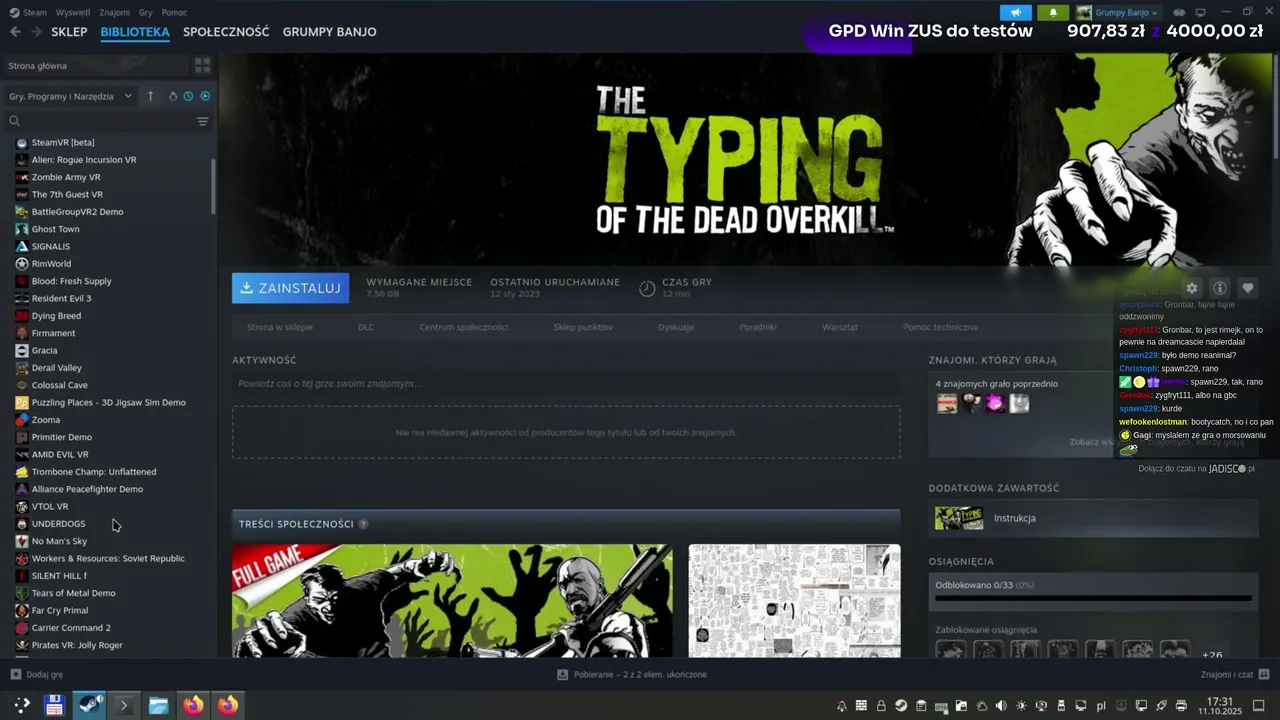This screenshot has width=1280, height=720.
Task: Add game to favorites heart icon
Action: pos(1247,288)
